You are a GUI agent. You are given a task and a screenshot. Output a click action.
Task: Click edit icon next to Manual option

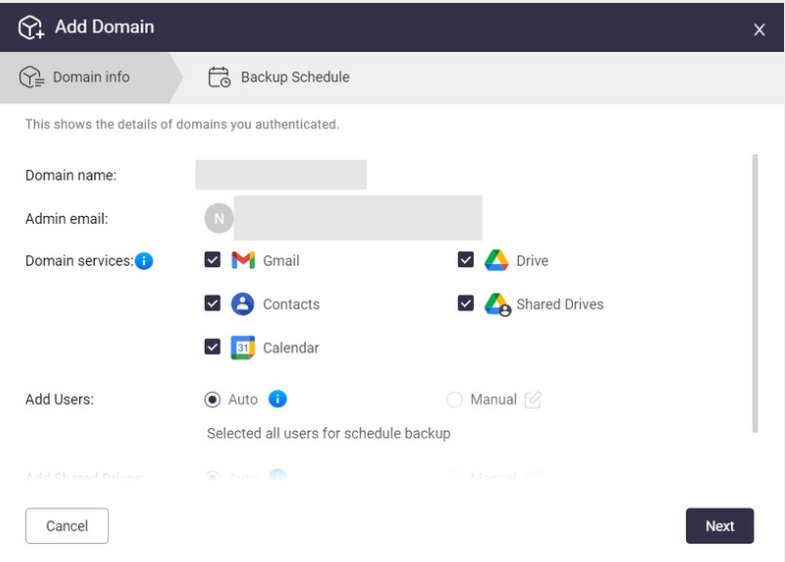point(533,400)
